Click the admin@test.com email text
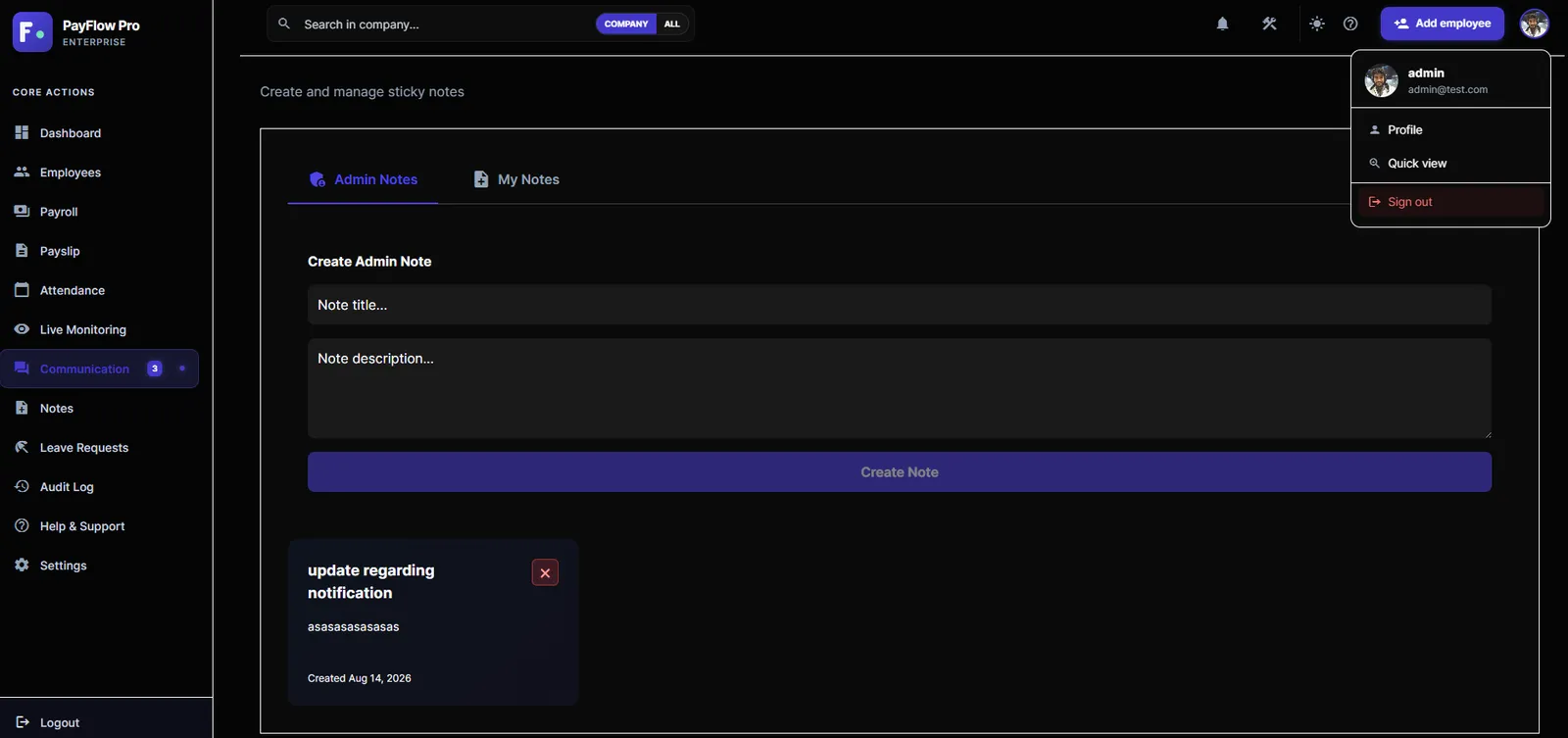Viewport: 1568px width, 738px height. (1447, 89)
